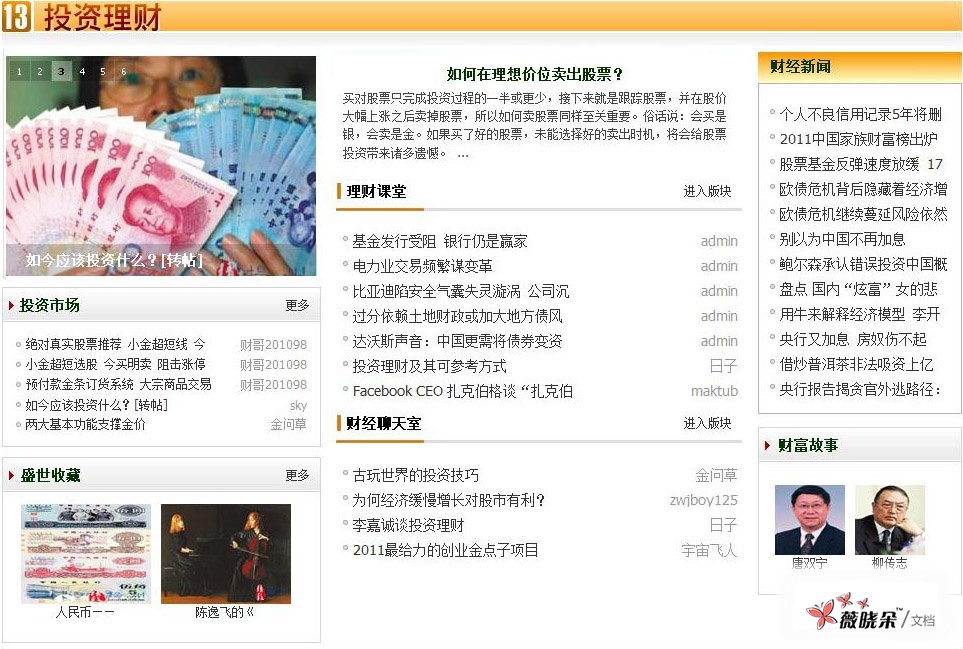The image size is (963, 649).
Task: Open 进入版块 for 财经聊天室
Action: click(x=707, y=424)
